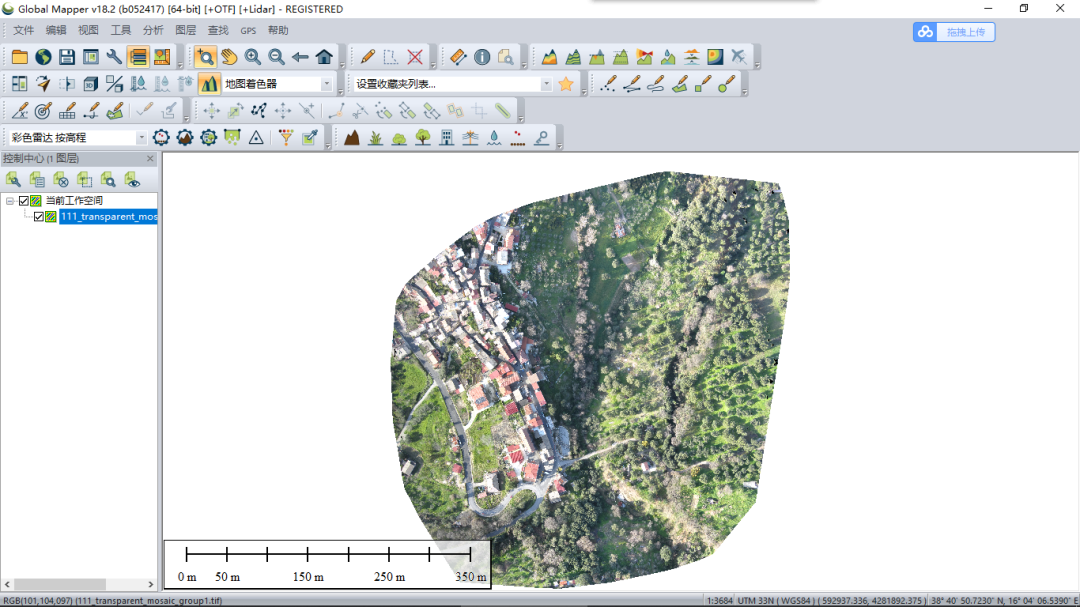Classify Lidar high vegetation tree icon

pyautogui.click(x=422, y=138)
